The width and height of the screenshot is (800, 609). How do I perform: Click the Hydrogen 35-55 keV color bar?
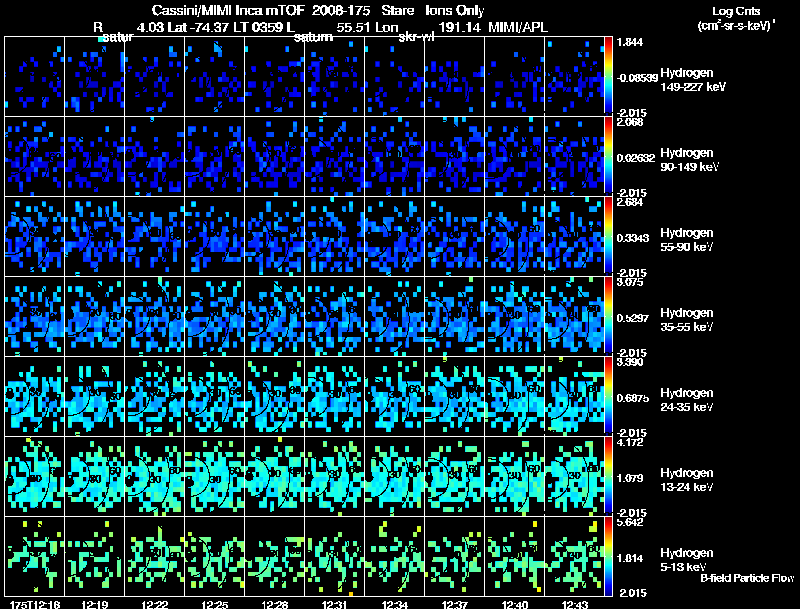point(609,317)
